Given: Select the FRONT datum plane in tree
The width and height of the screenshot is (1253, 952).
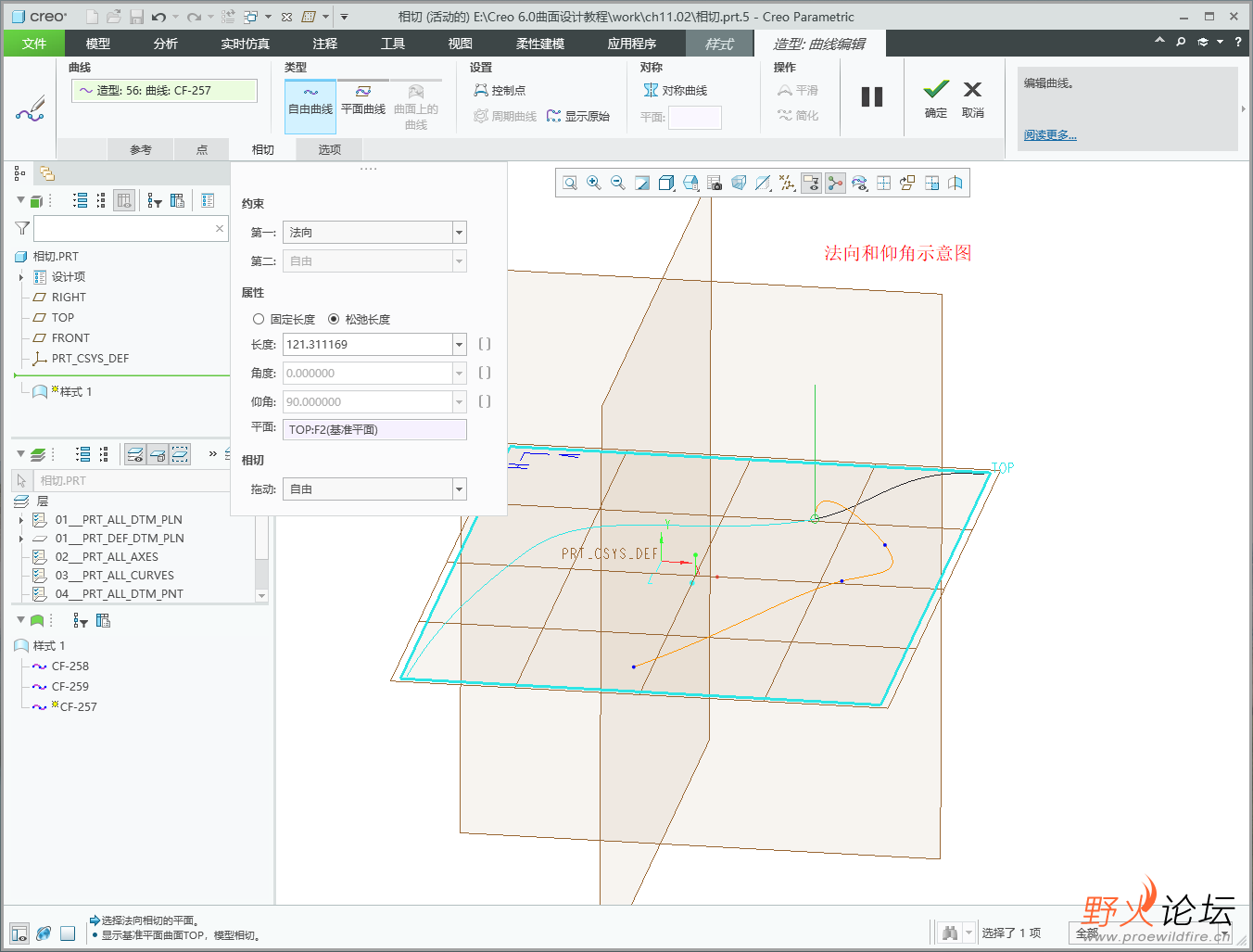Looking at the screenshot, I should coord(70,338).
